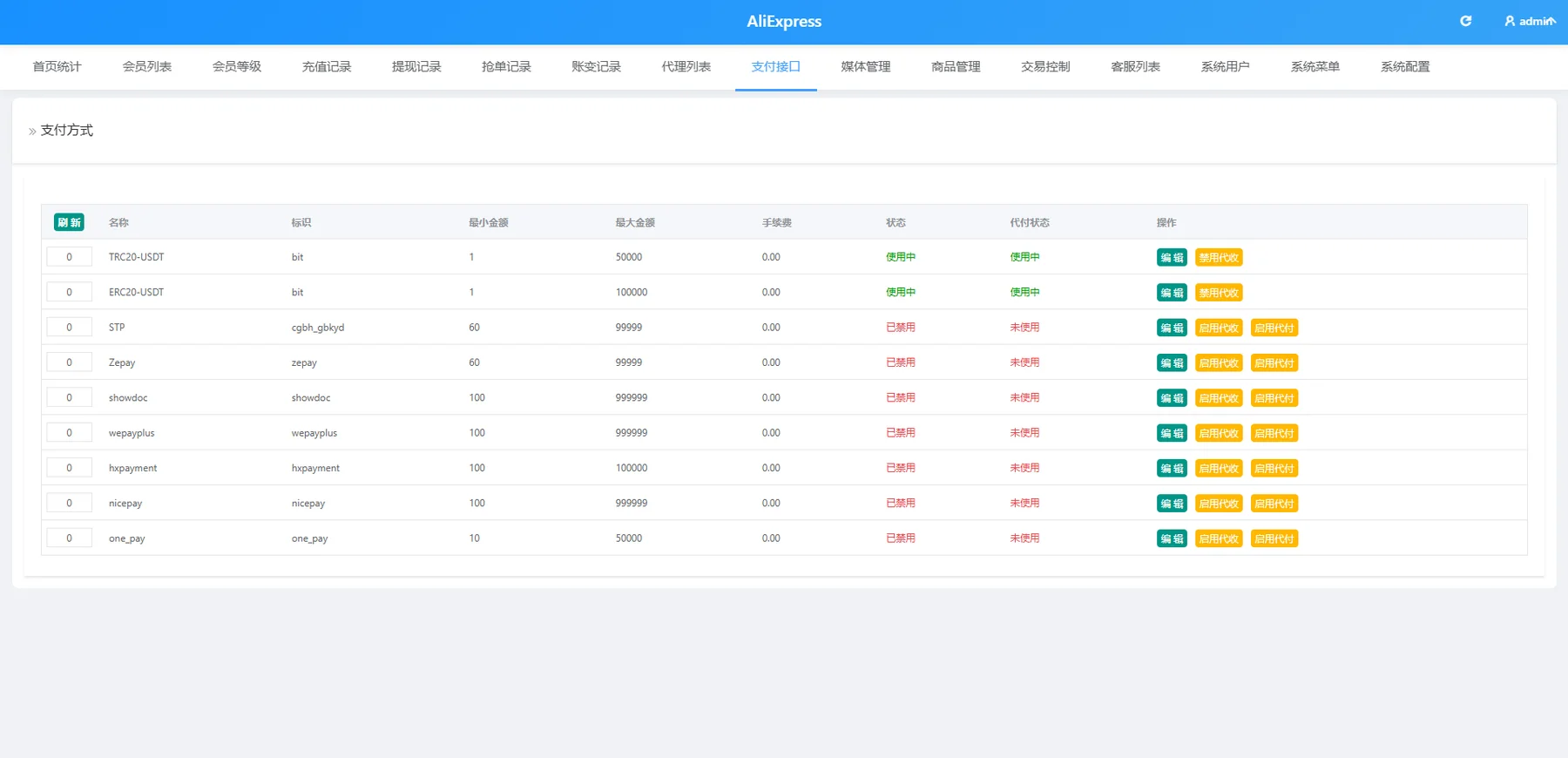This screenshot has height=758, width=1568.
Task: Click the sort-order field for showdoc
Action: tap(70, 397)
